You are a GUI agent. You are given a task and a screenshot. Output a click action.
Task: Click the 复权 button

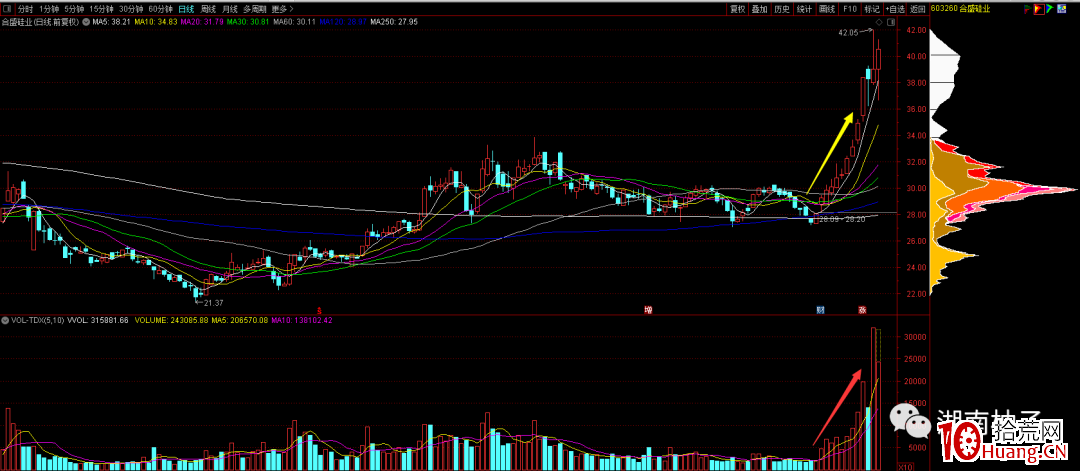738,9
